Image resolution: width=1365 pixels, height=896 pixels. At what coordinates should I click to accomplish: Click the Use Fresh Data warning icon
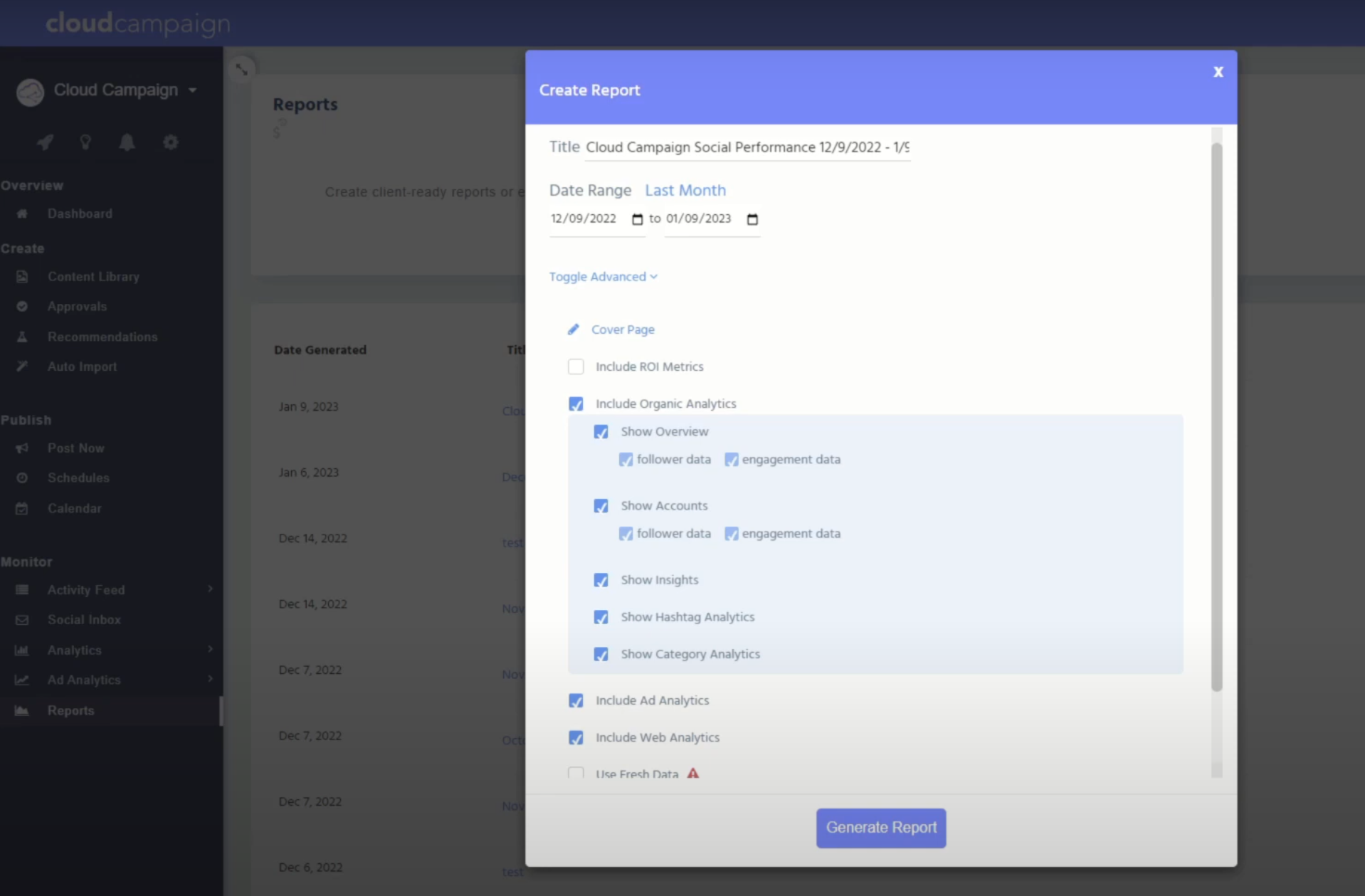693,773
